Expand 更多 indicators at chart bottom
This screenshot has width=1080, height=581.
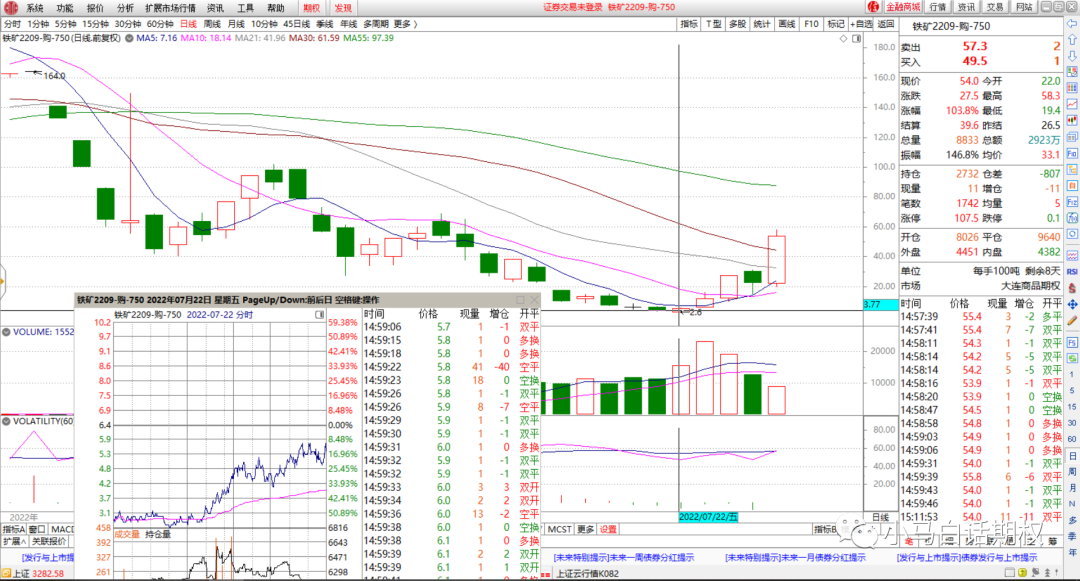click(x=586, y=529)
